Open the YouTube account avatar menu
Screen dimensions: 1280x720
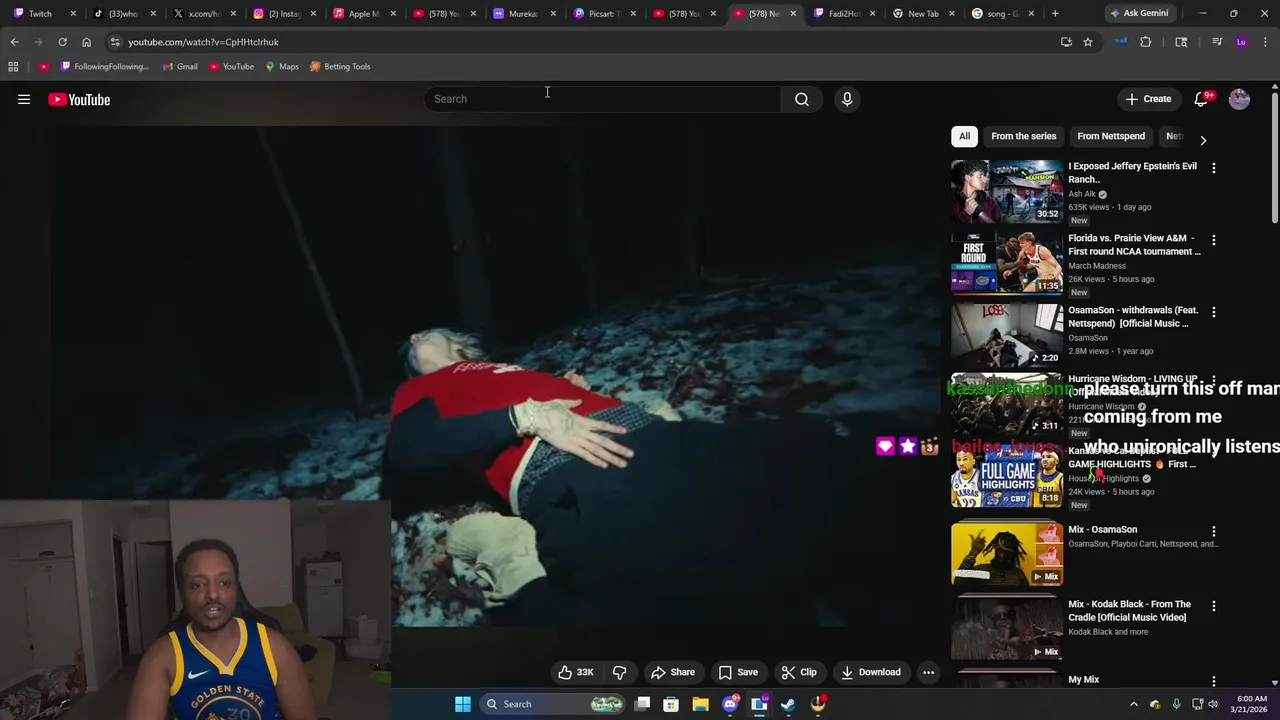[1239, 99]
